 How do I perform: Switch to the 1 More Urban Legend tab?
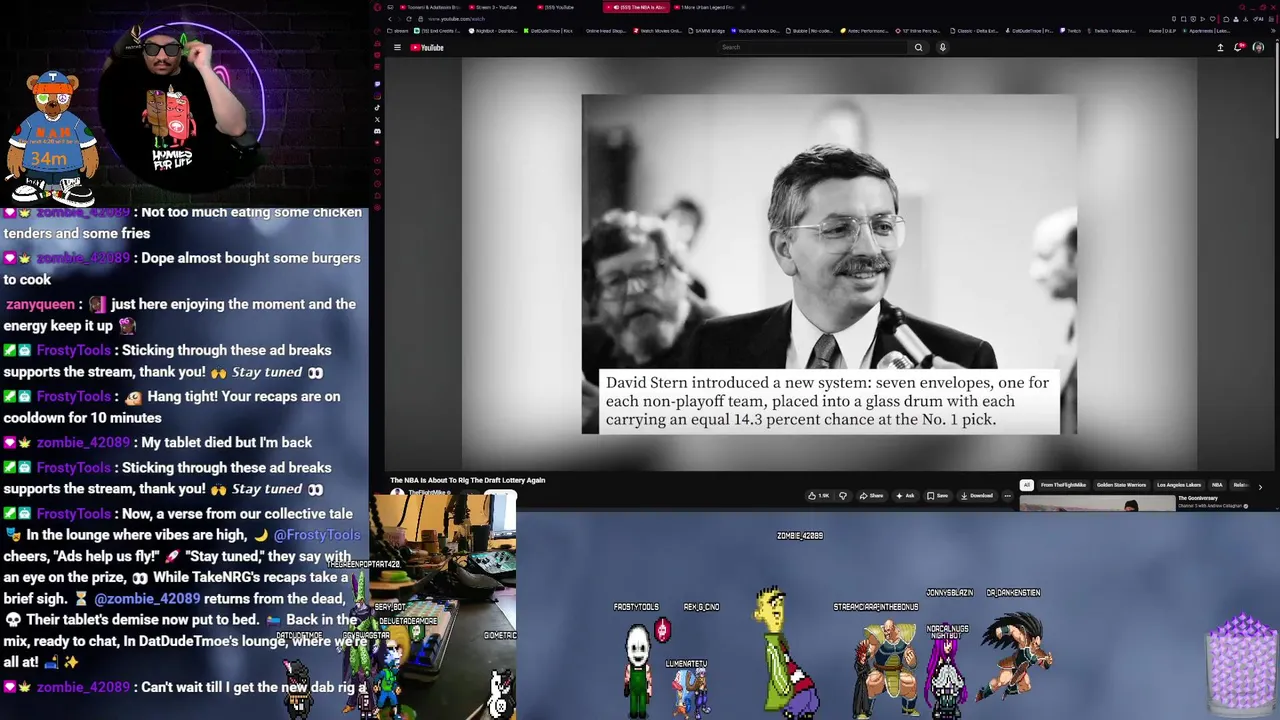[x=704, y=7]
